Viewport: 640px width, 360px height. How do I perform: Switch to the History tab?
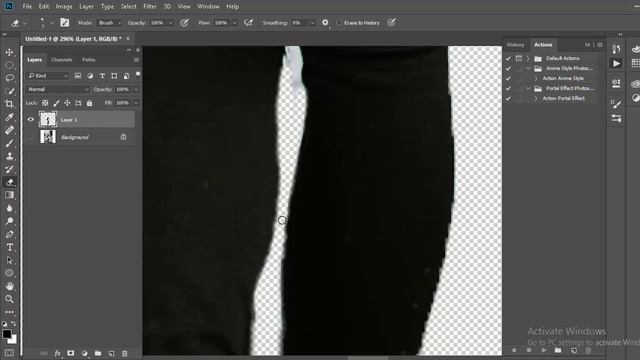pos(515,45)
